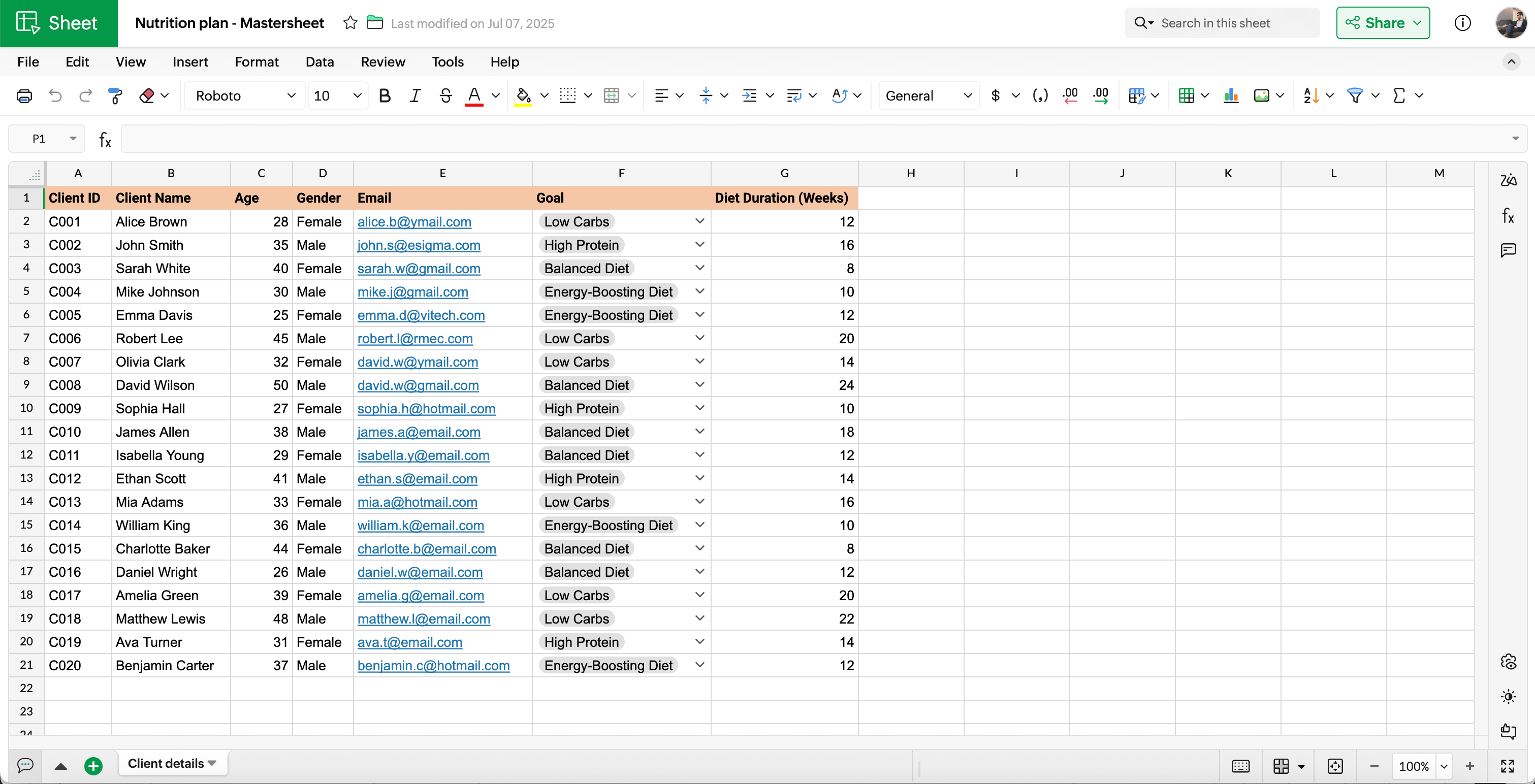This screenshot has height=784, width=1535.
Task: Click the indent icon
Action: pos(749,95)
